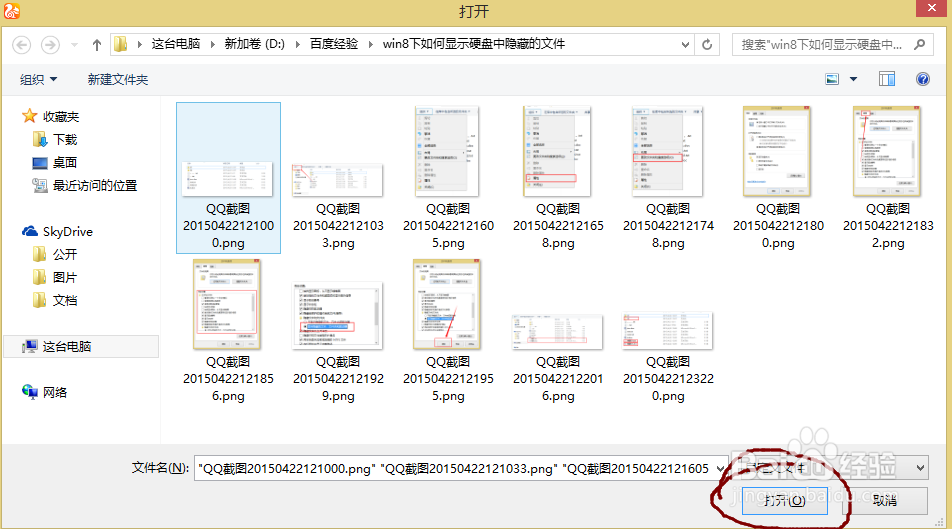Click 百度经验 in the address breadcrumb

pyautogui.click(x=334, y=44)
